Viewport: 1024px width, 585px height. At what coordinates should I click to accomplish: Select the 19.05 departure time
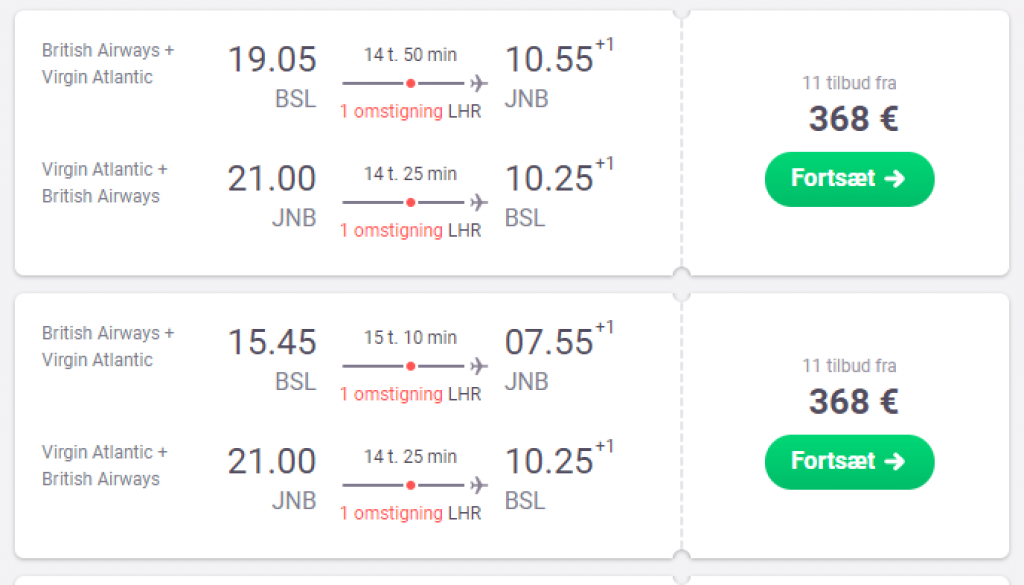tap(271, 60)
